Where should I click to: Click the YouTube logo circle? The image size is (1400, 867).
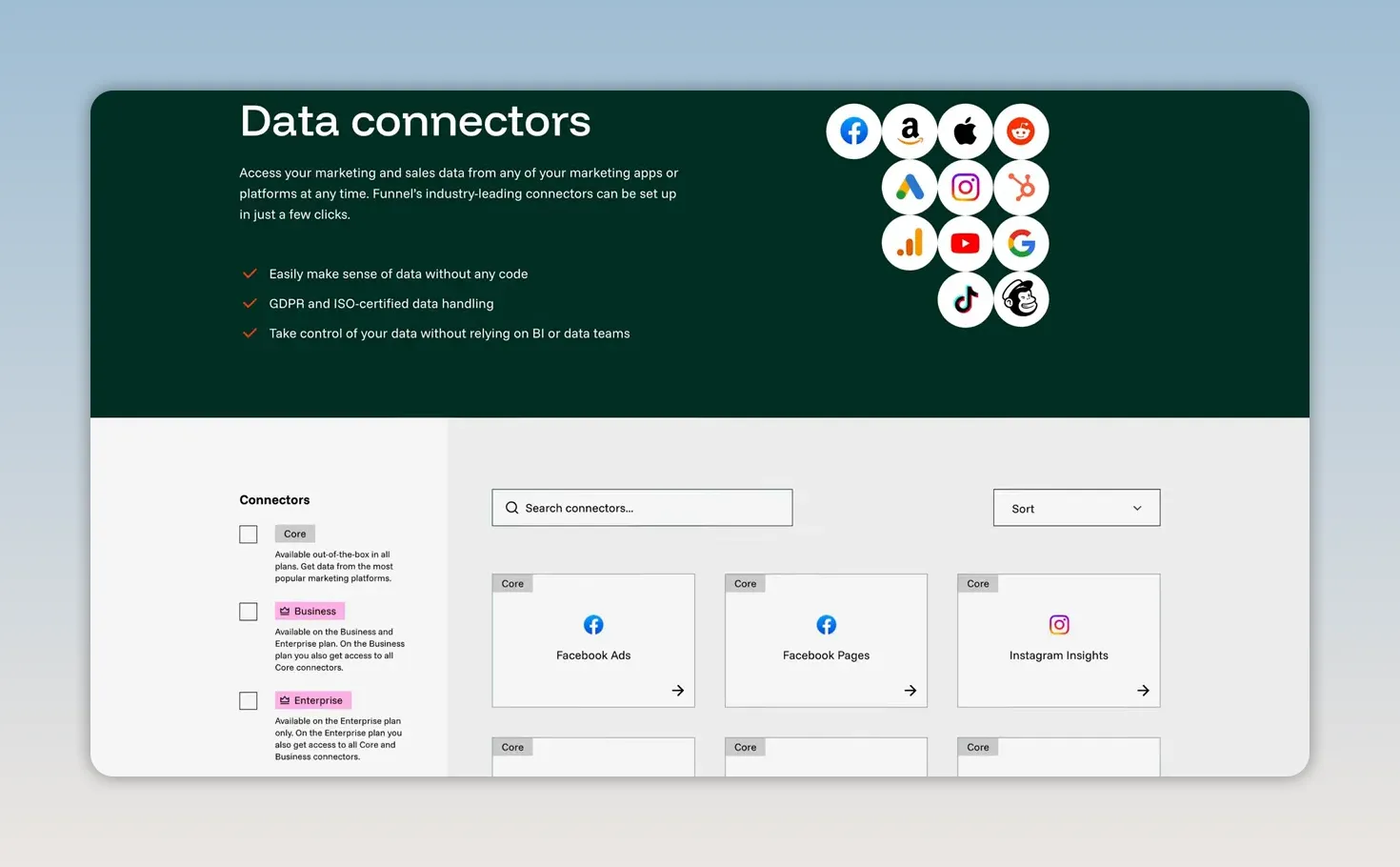coord(965,243)
